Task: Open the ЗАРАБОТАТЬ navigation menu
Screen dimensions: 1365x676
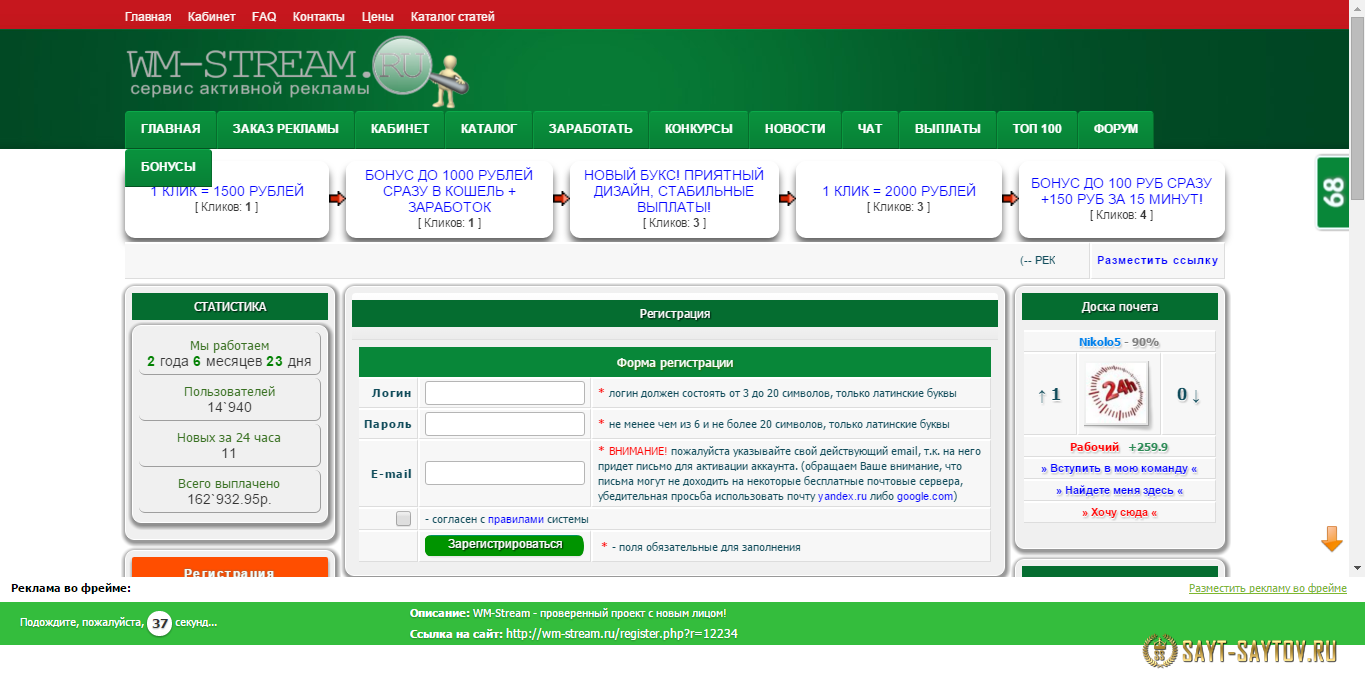Action: coord(590,129)
